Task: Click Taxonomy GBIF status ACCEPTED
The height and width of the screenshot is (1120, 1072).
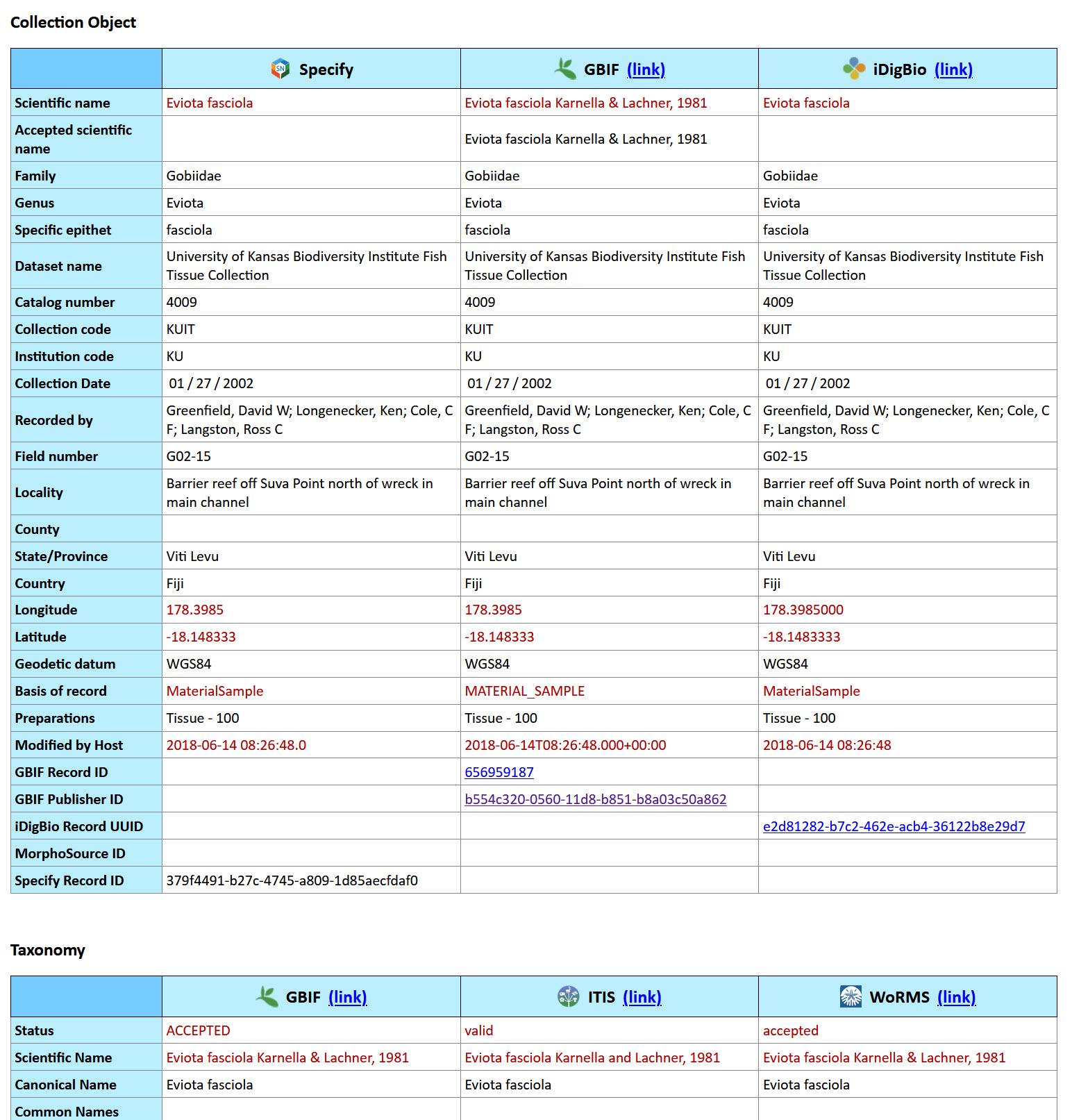Action: click(x=199, y=1030)
